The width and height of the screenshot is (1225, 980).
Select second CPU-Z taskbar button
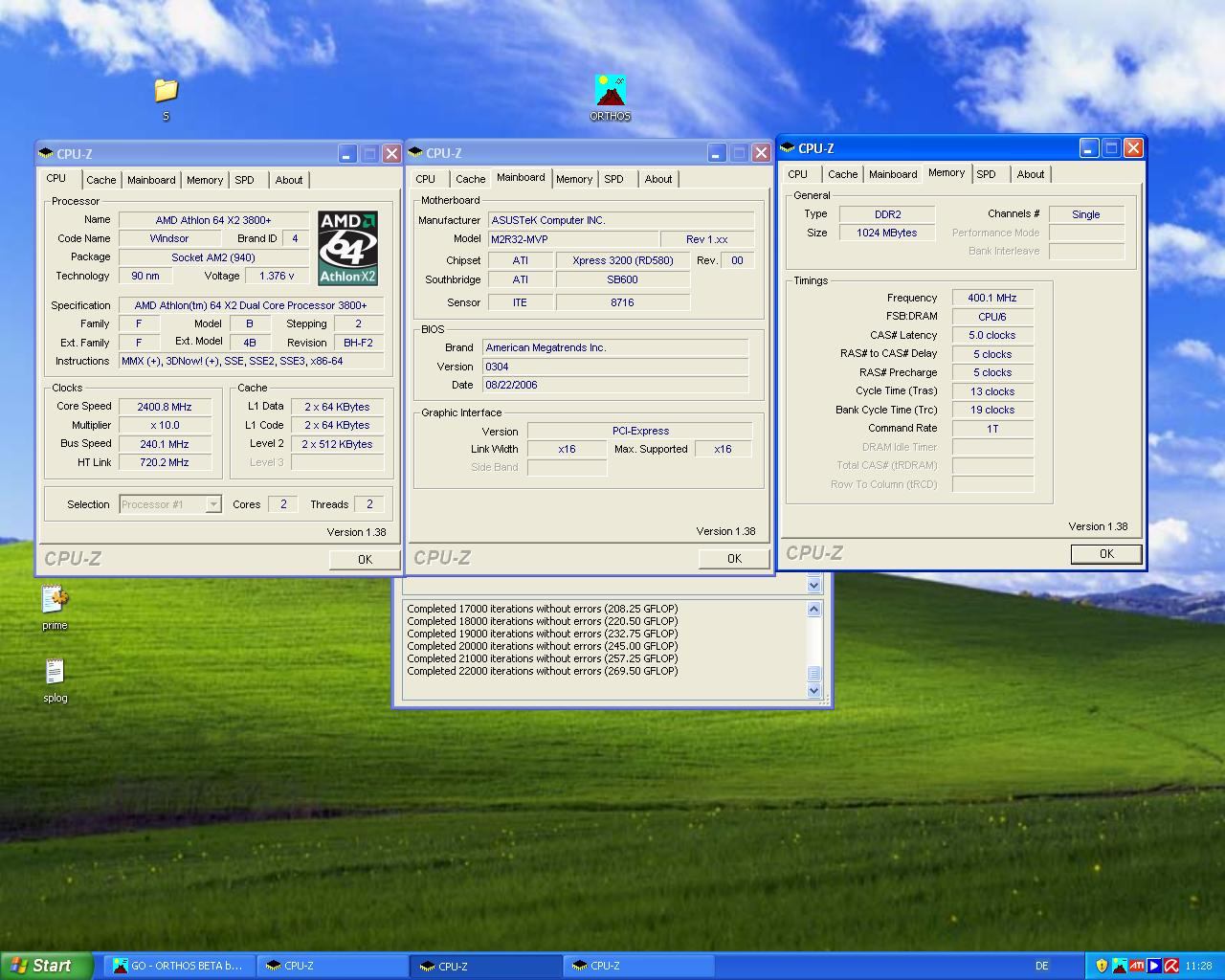pos(486,966)
